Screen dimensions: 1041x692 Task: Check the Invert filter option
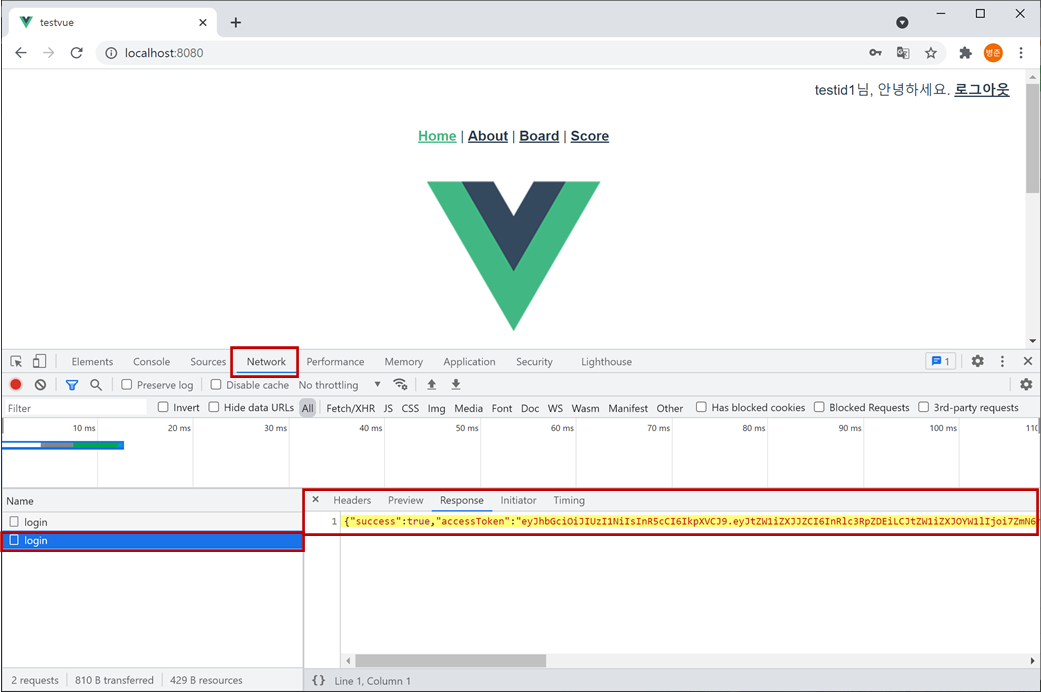point(163,407)
